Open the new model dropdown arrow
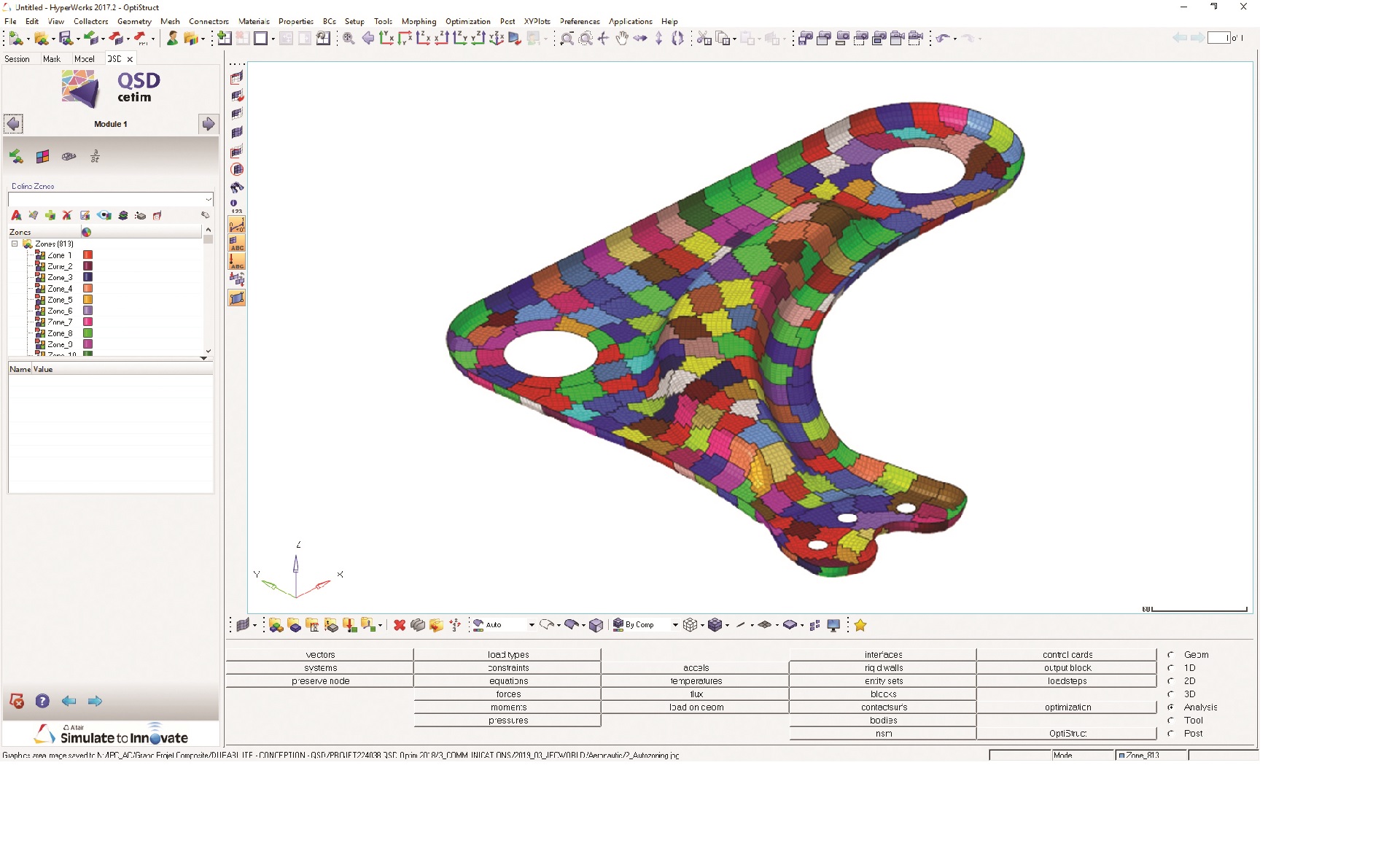Image resolution: width=1400 pixels, height=846 pixels. coord(28,39)
